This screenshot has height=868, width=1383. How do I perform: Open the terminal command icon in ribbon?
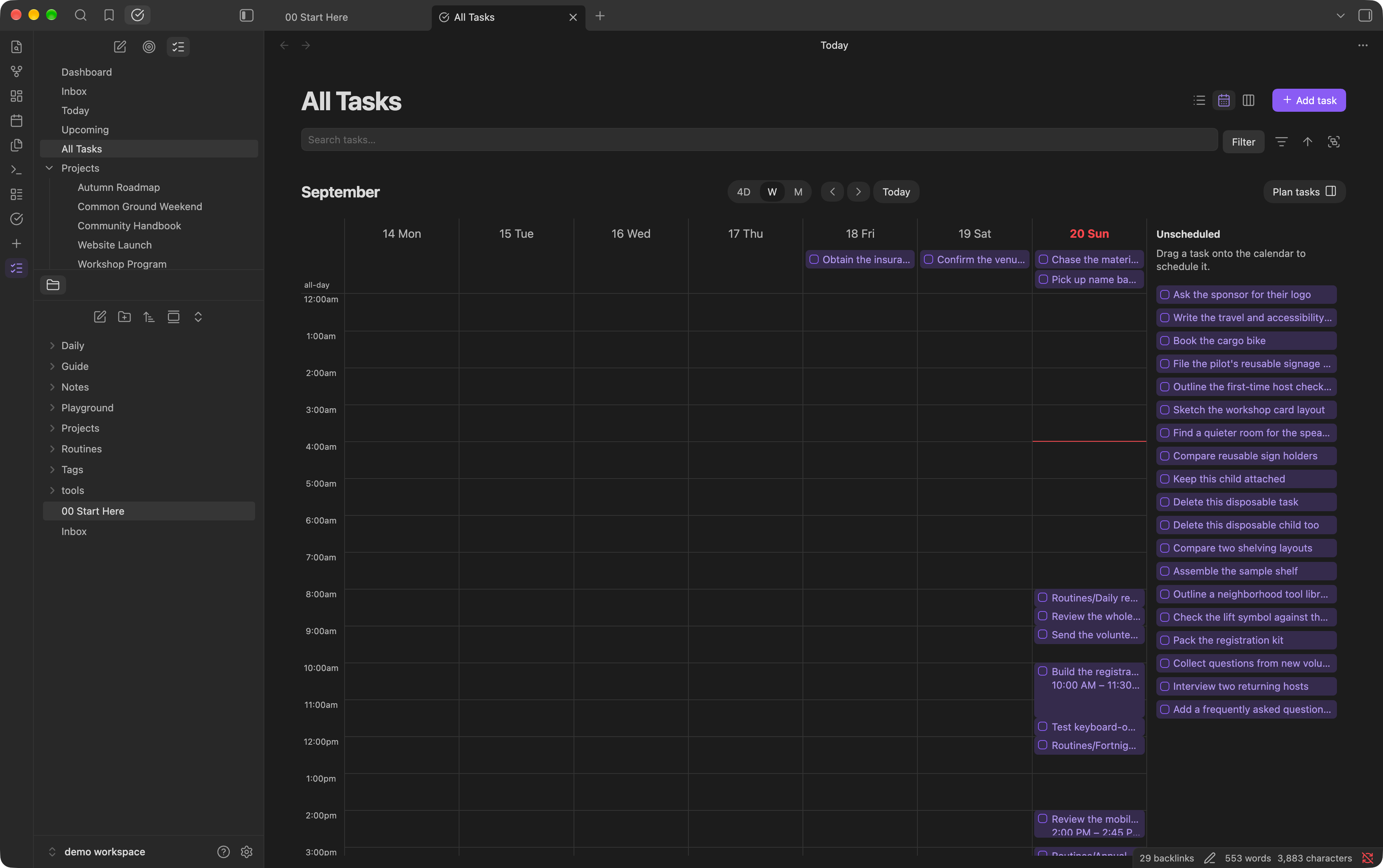tap(17, 170)
